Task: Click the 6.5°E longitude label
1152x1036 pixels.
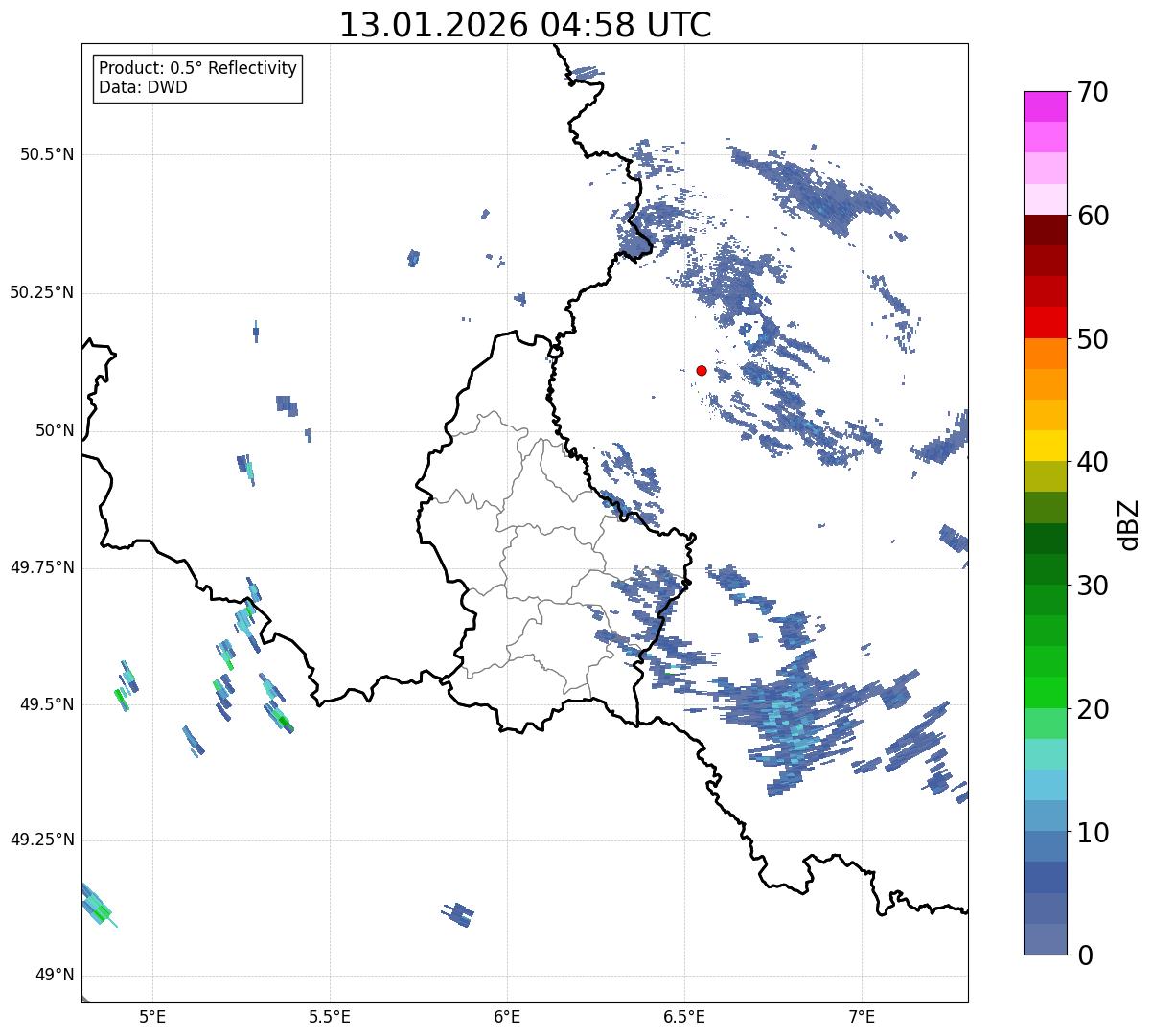Action: pyautogui.click(x=684, y=1016)
